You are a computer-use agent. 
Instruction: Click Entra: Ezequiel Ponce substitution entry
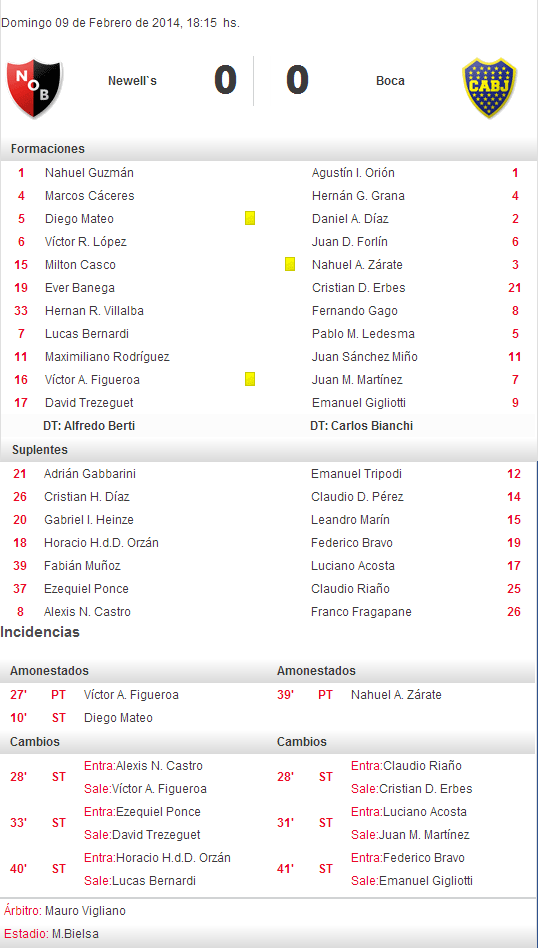pyautogui.click(x=142, y=811)
